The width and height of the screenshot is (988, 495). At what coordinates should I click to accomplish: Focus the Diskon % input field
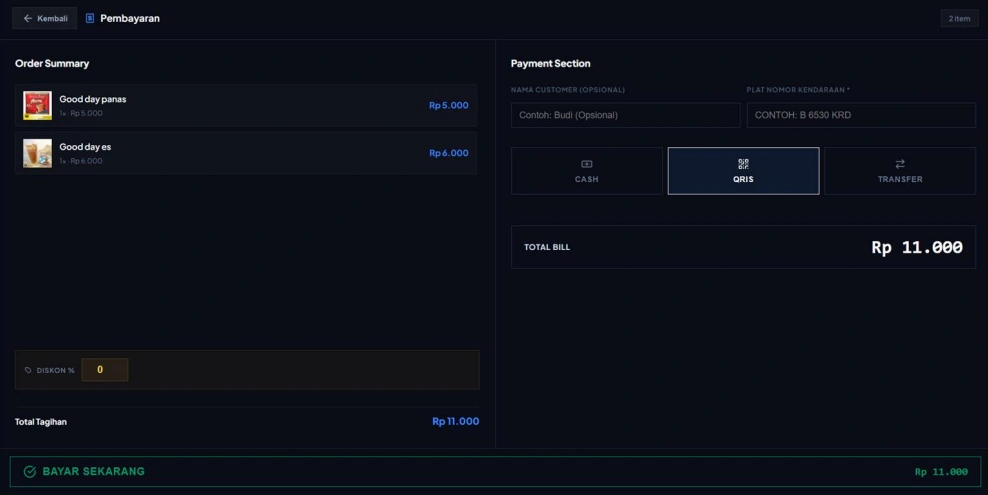[105, 370]
